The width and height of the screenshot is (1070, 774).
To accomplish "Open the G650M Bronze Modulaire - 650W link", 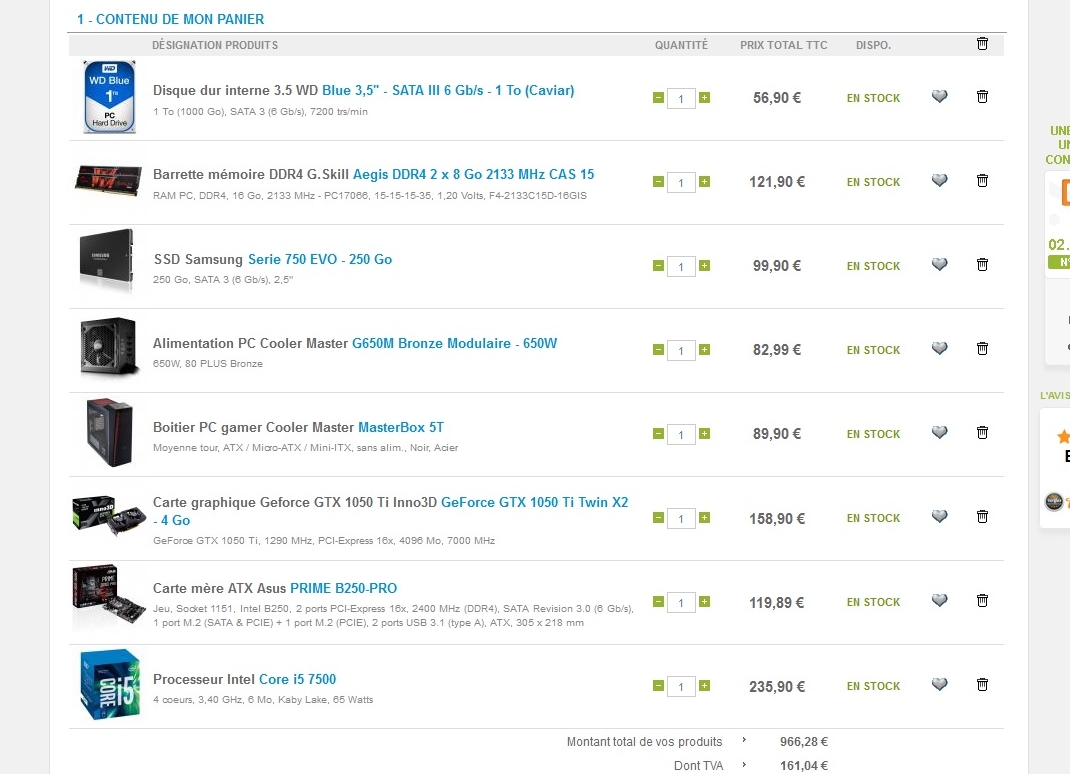I will click(x=454, y=343).
